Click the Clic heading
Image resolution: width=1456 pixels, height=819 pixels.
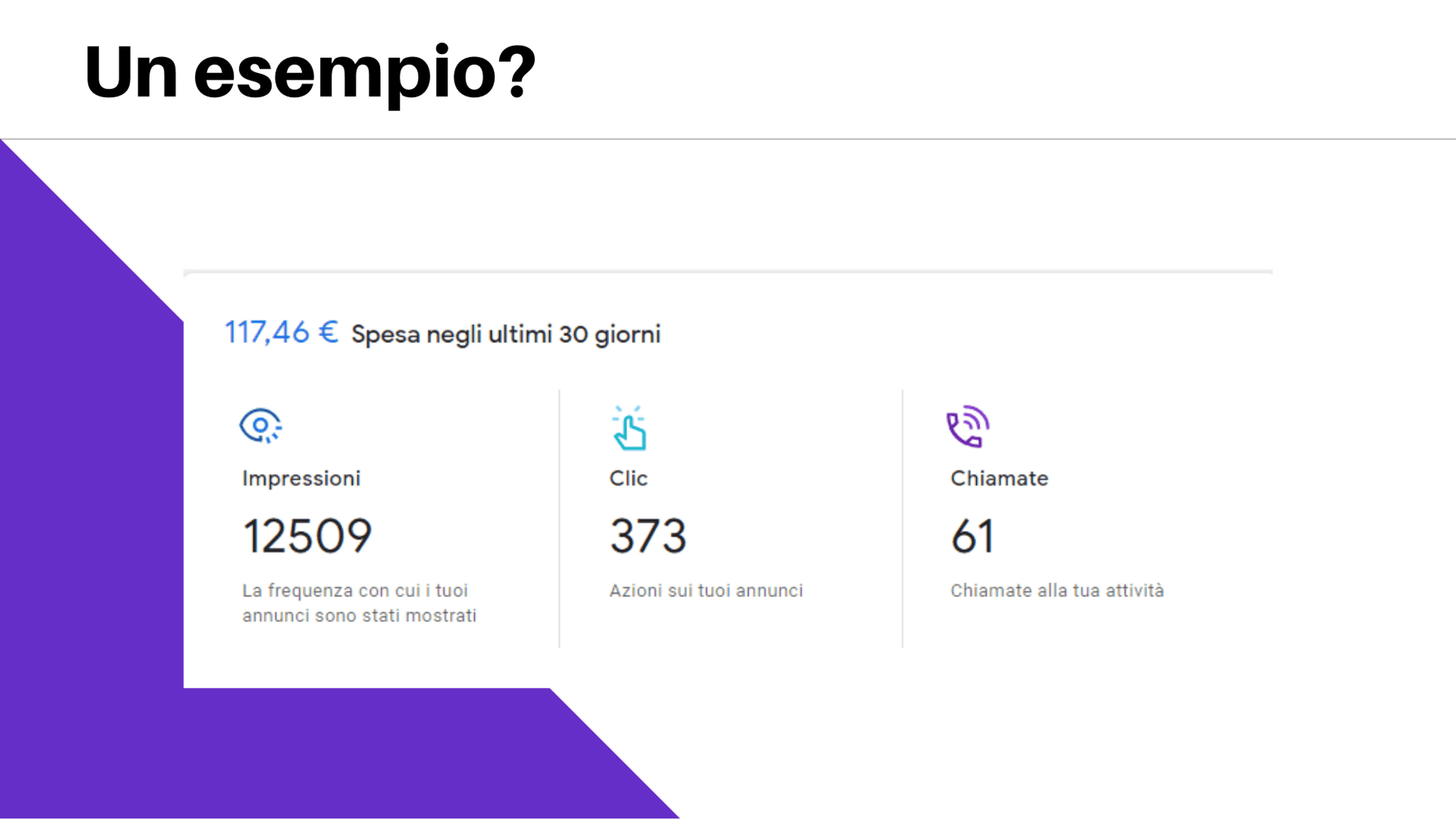pos(628,478)
